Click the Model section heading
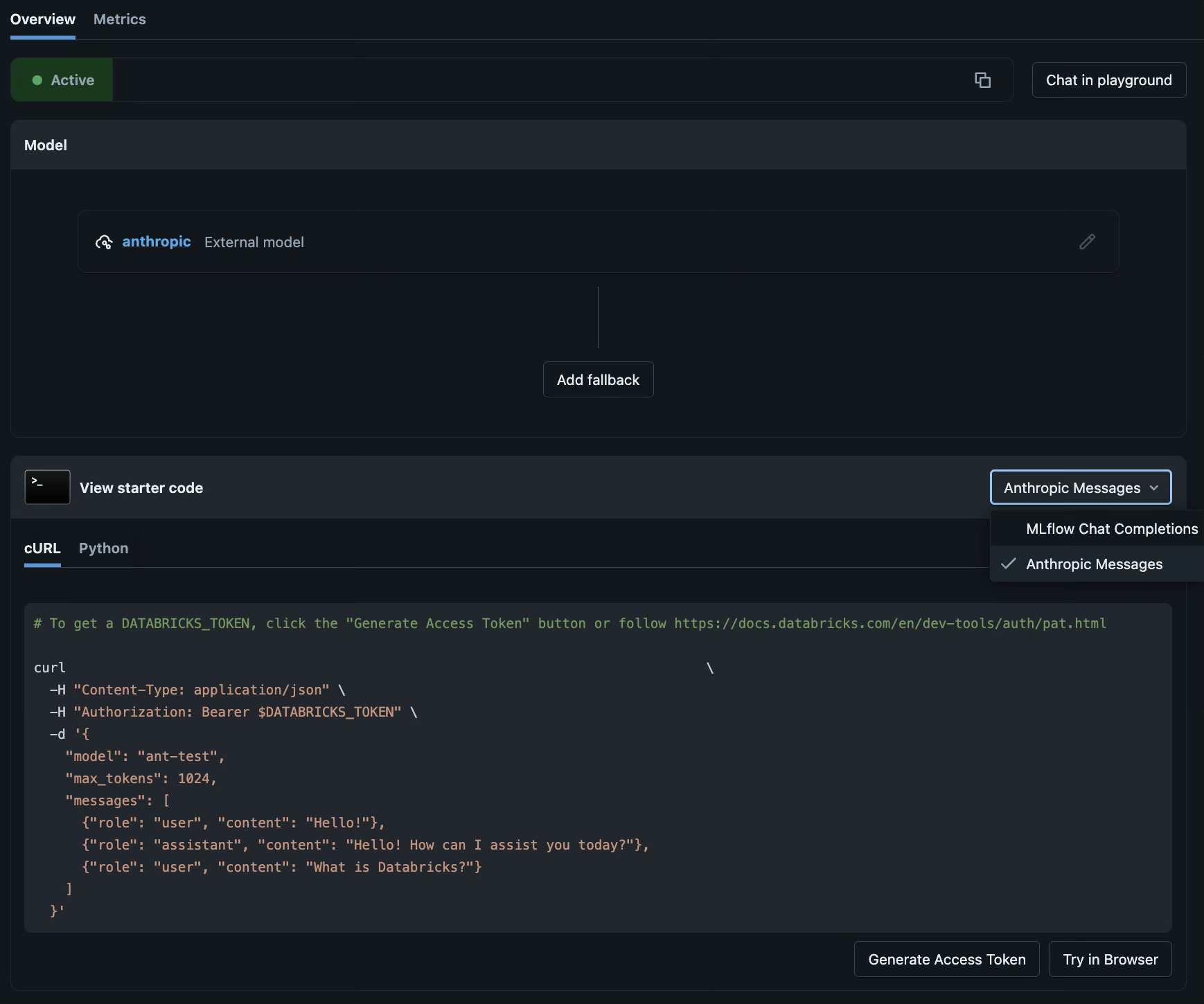 (46, 145)
